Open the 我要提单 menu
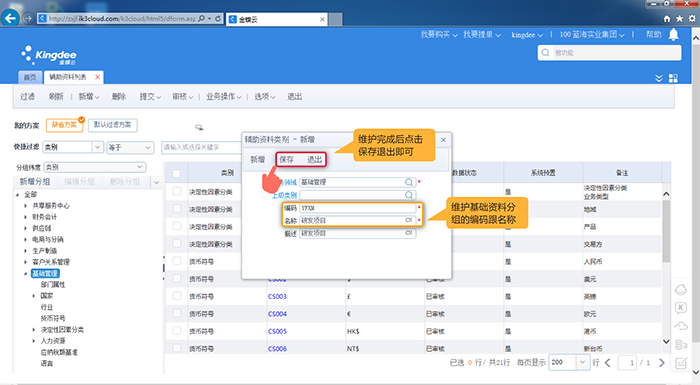This screenshot has height=385, width=700. [x=482, y=34]
